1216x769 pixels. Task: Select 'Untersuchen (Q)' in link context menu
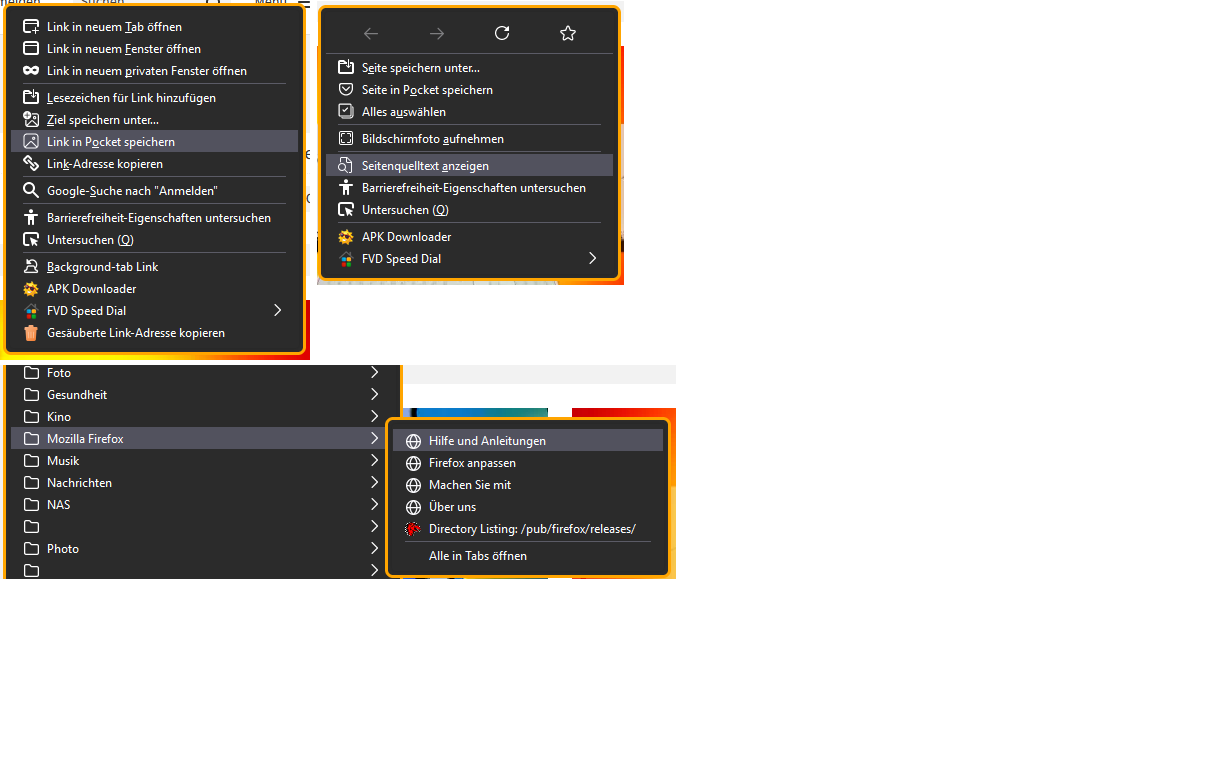pos(154,239)
